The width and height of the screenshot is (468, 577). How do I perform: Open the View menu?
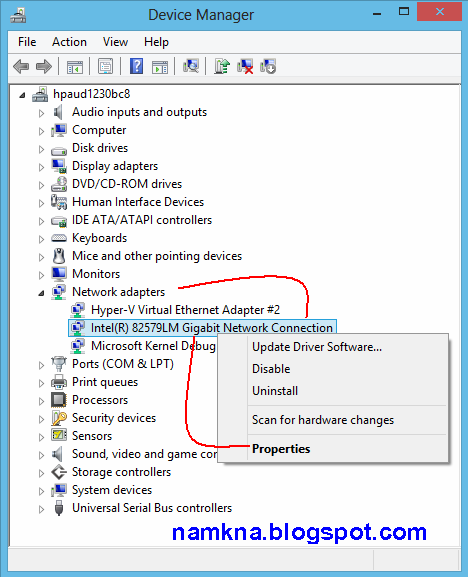115,42
